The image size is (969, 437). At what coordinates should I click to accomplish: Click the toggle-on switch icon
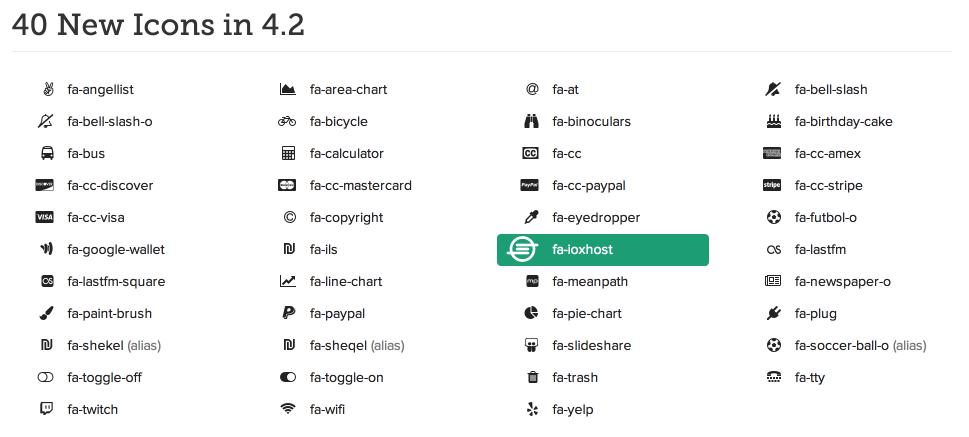288,378
